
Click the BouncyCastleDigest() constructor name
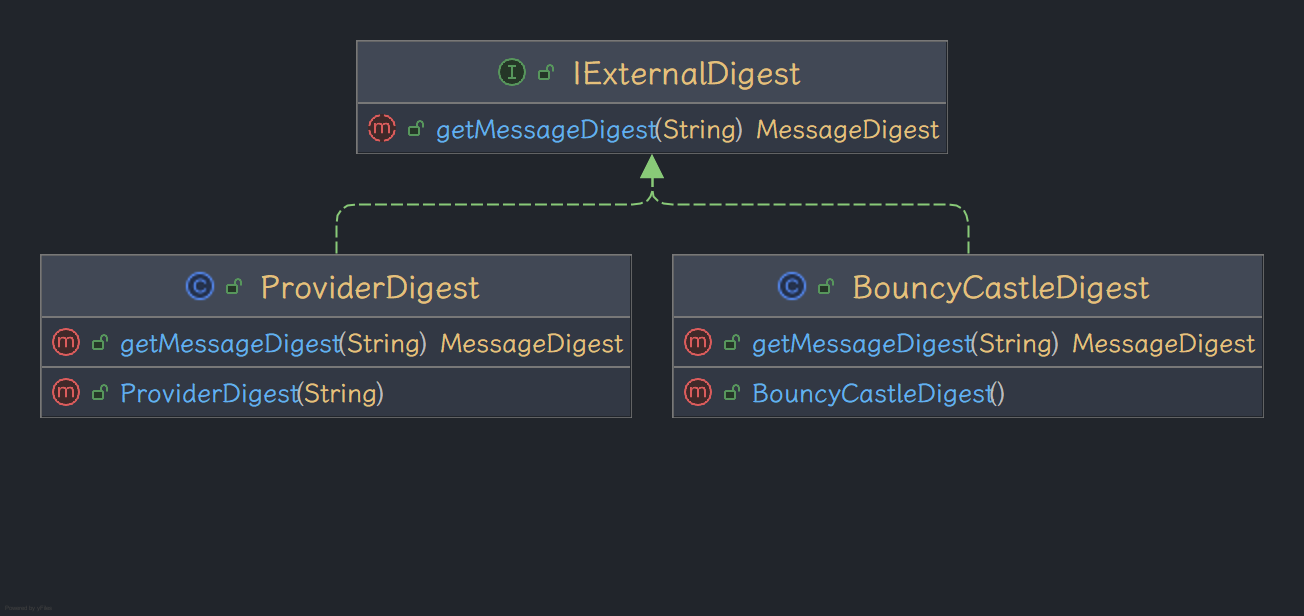(x=871, y=394)
